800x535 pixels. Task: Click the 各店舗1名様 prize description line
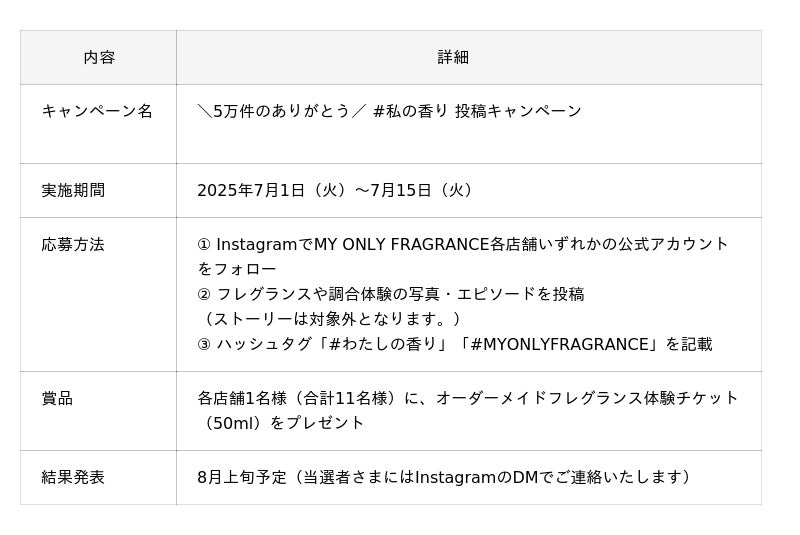(468, 398)
